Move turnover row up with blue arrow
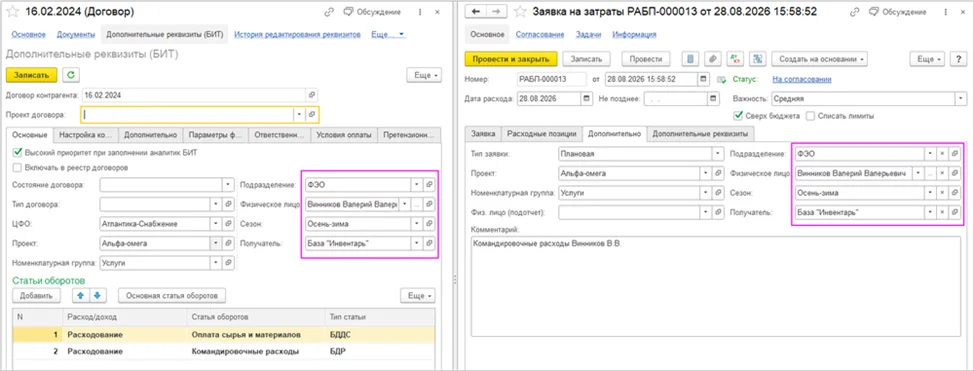The width and height of the screenshot is (974, 371). (81, 295)
